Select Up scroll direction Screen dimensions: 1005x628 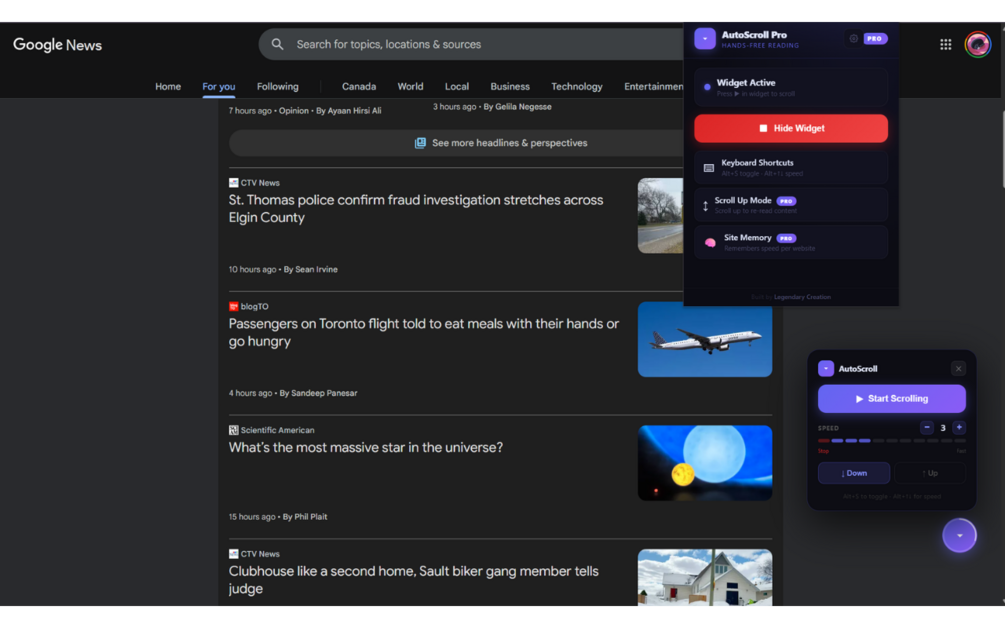tap(929, 473)
